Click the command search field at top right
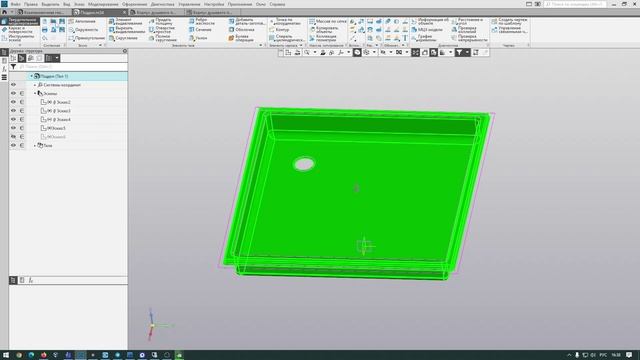Screen dimensions: 640x360 click(575, 4)
